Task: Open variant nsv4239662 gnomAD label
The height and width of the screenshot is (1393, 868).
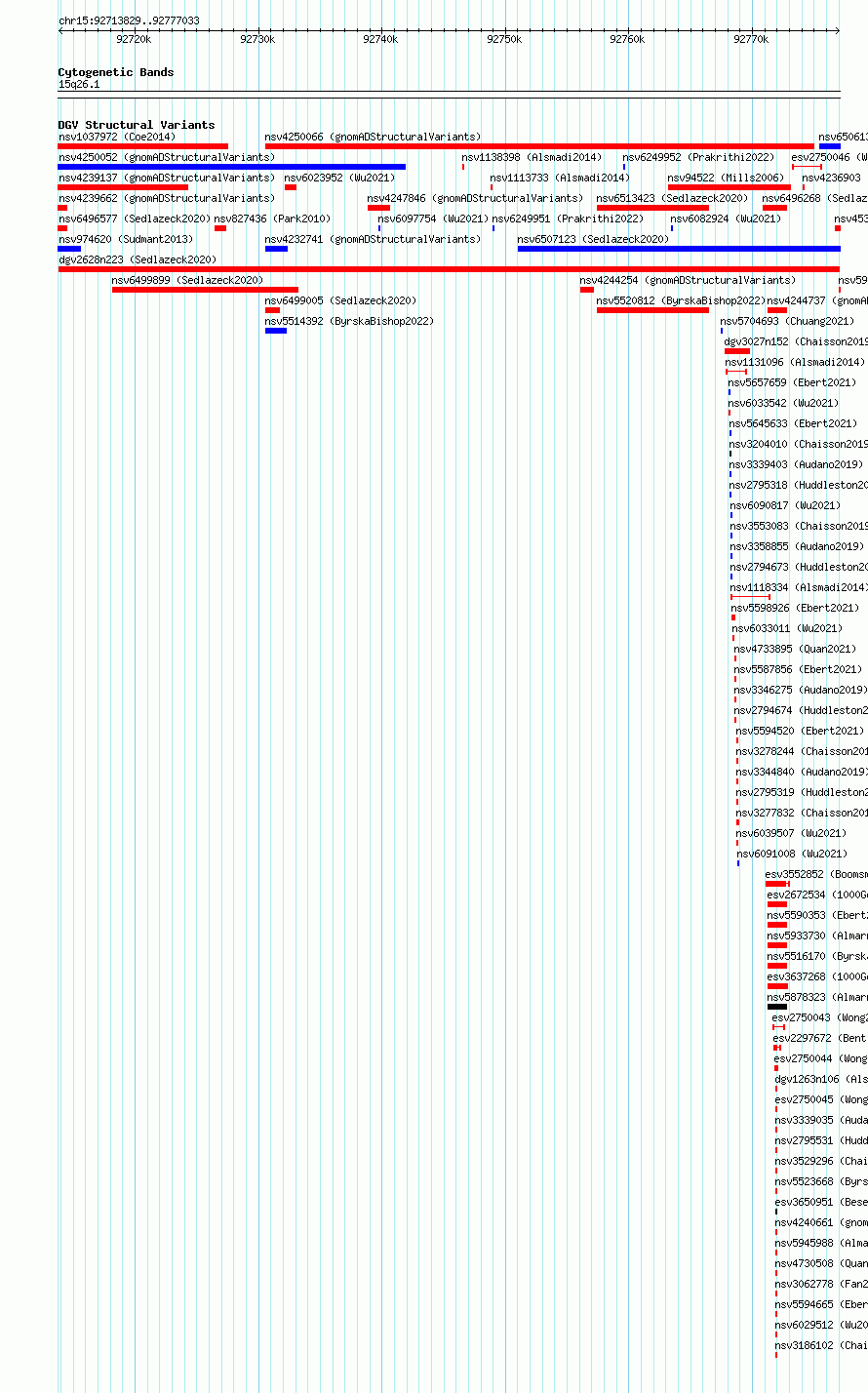Action: pyautogui.click(x=167, y=198)
